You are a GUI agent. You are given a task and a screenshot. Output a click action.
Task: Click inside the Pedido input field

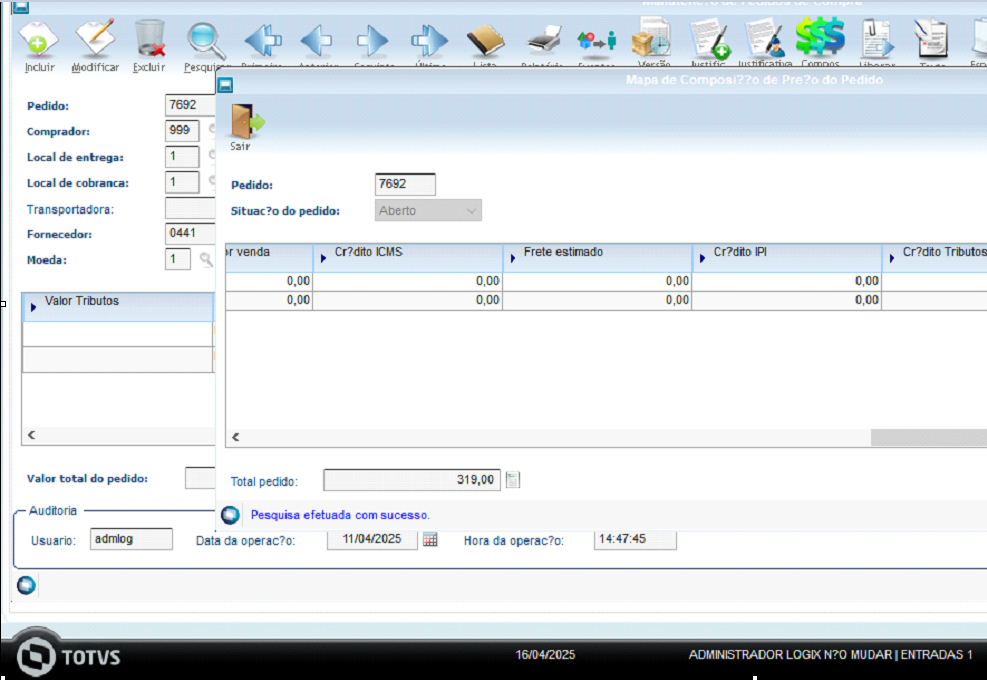point(404,184)
